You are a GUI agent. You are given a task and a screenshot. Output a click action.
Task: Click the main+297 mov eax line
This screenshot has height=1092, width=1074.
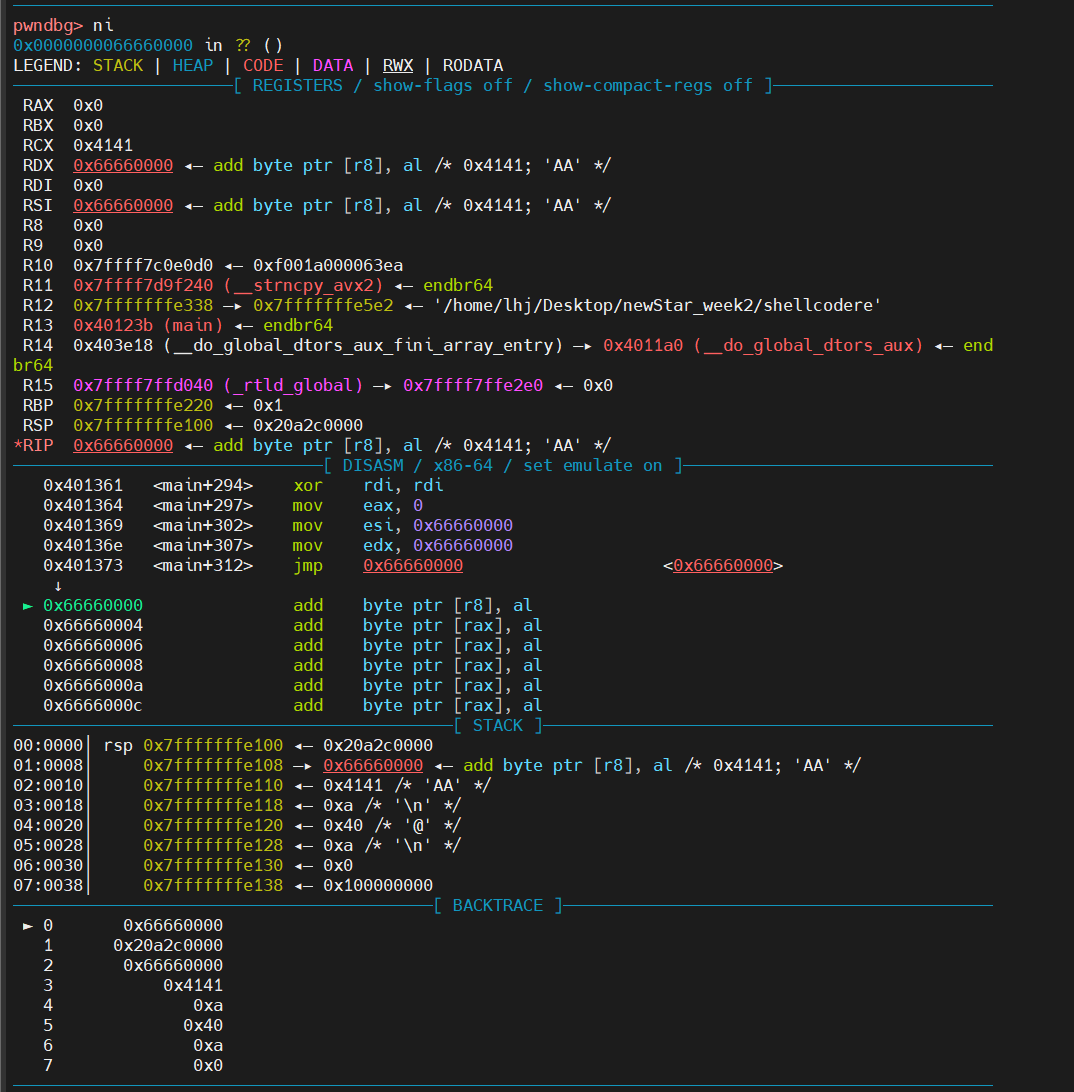pyautogui.click(x=233, y=506)
